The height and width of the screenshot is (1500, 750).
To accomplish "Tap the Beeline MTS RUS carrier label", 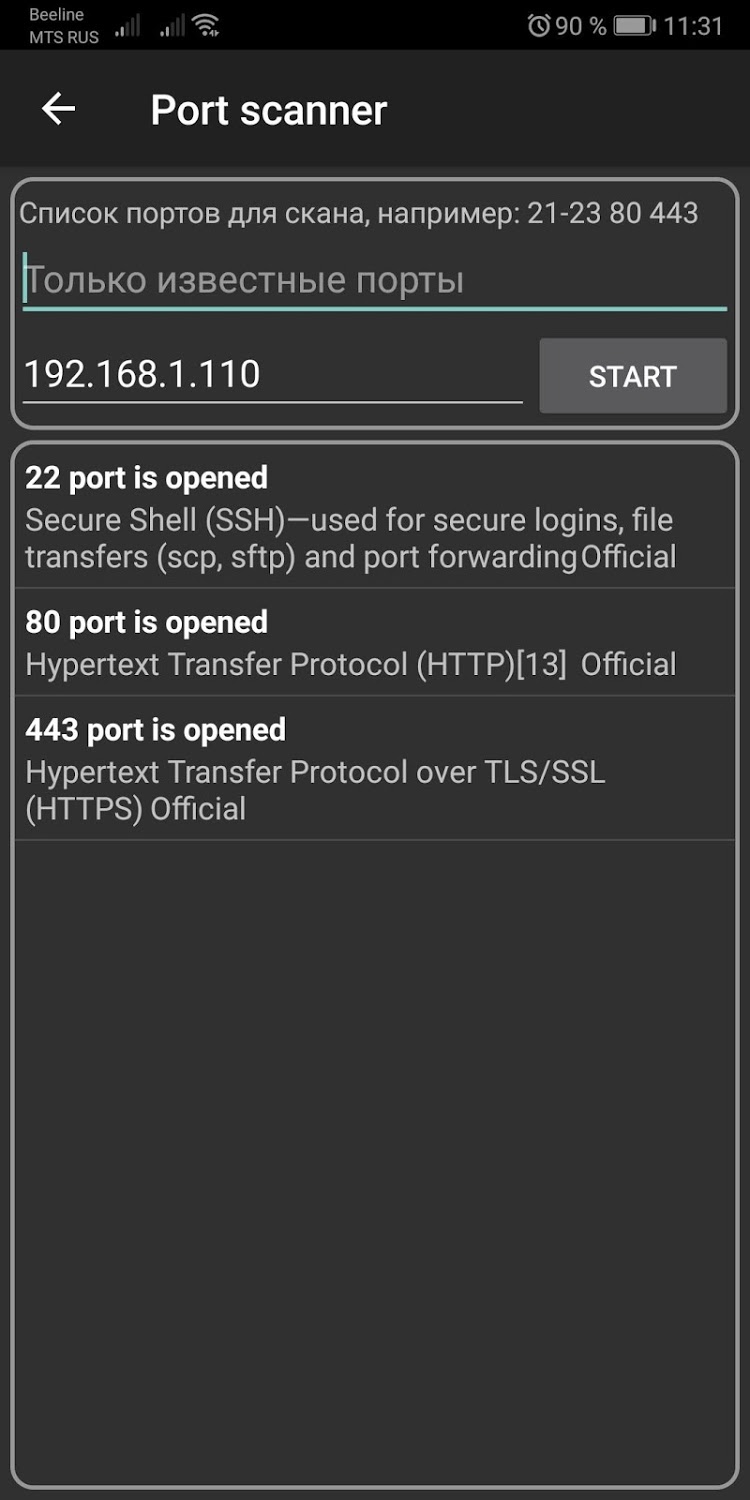I will coord(64,26).
